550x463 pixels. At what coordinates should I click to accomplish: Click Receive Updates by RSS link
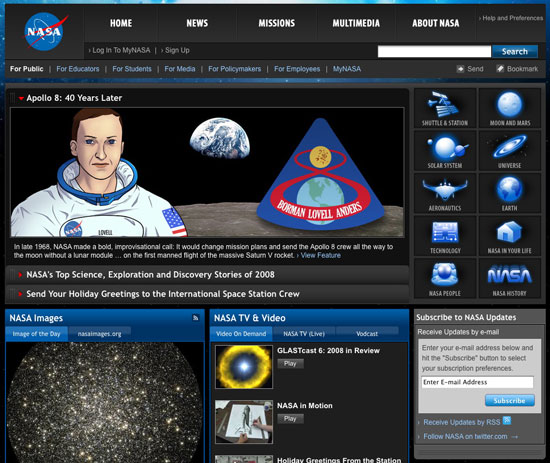click(x=462, y=422)
